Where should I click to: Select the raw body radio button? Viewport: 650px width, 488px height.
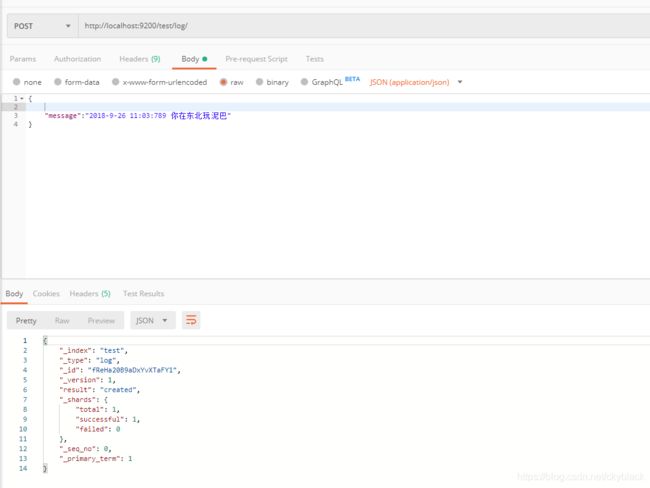pos(223,82)
